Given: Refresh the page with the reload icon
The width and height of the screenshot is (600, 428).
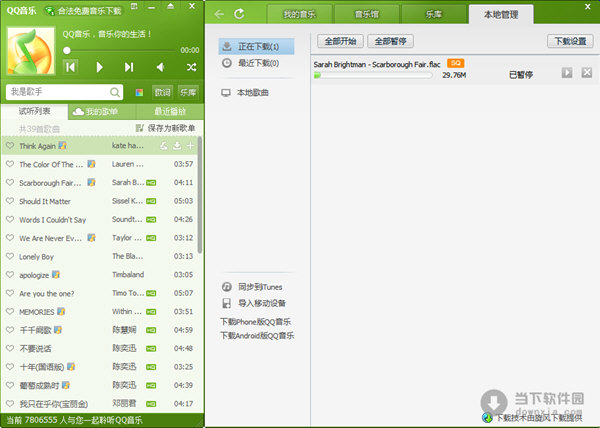Looking at the screenshot, I should [240, 14].
